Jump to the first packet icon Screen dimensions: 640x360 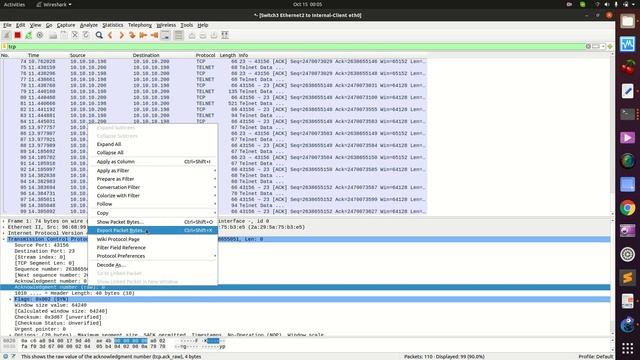tap(143, 36)
